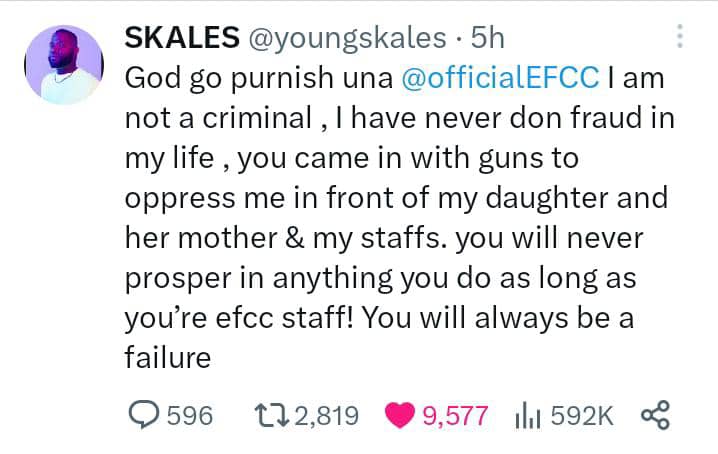
Task: Follow the @officialEFCC mention link
Action: [500, 77]
